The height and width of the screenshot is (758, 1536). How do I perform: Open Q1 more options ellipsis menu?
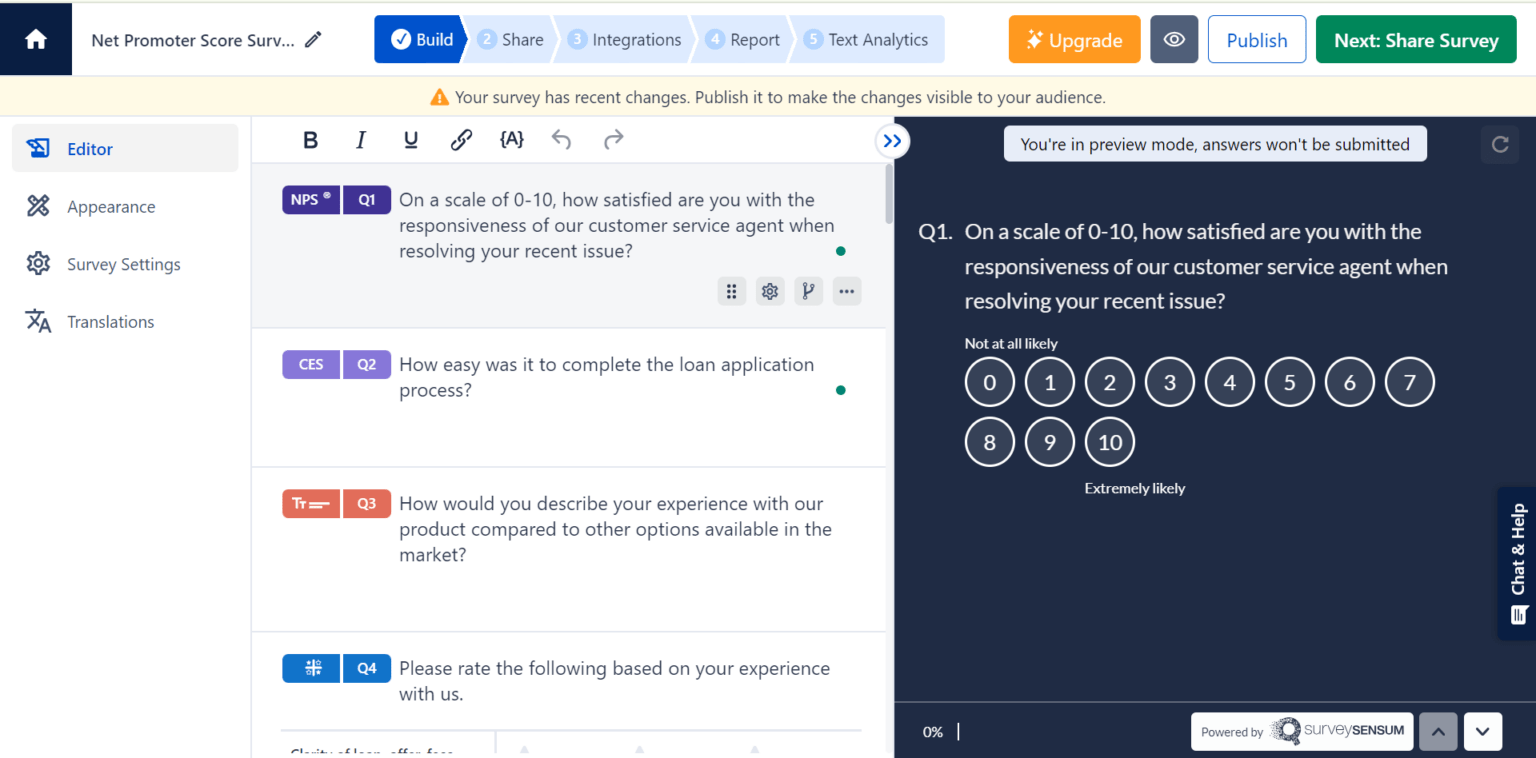[847, 292]
